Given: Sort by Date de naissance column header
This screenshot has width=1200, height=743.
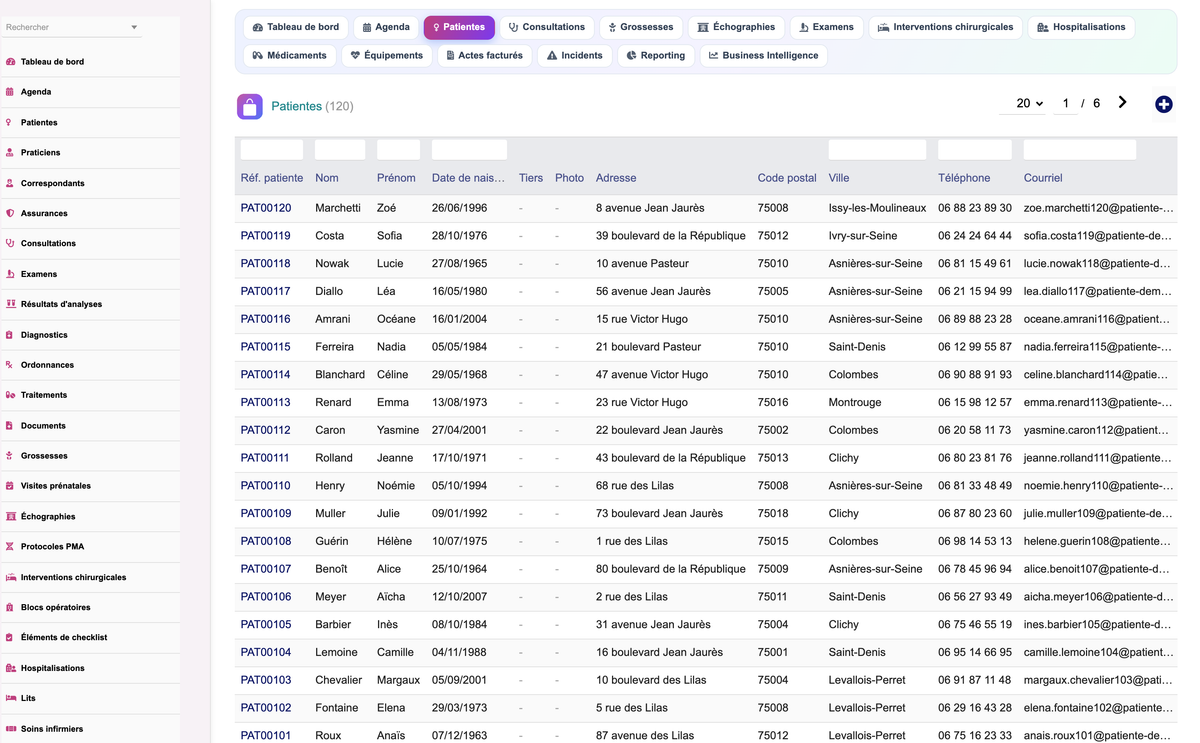Looking at the screenshot, I should (x=468, y=178).
